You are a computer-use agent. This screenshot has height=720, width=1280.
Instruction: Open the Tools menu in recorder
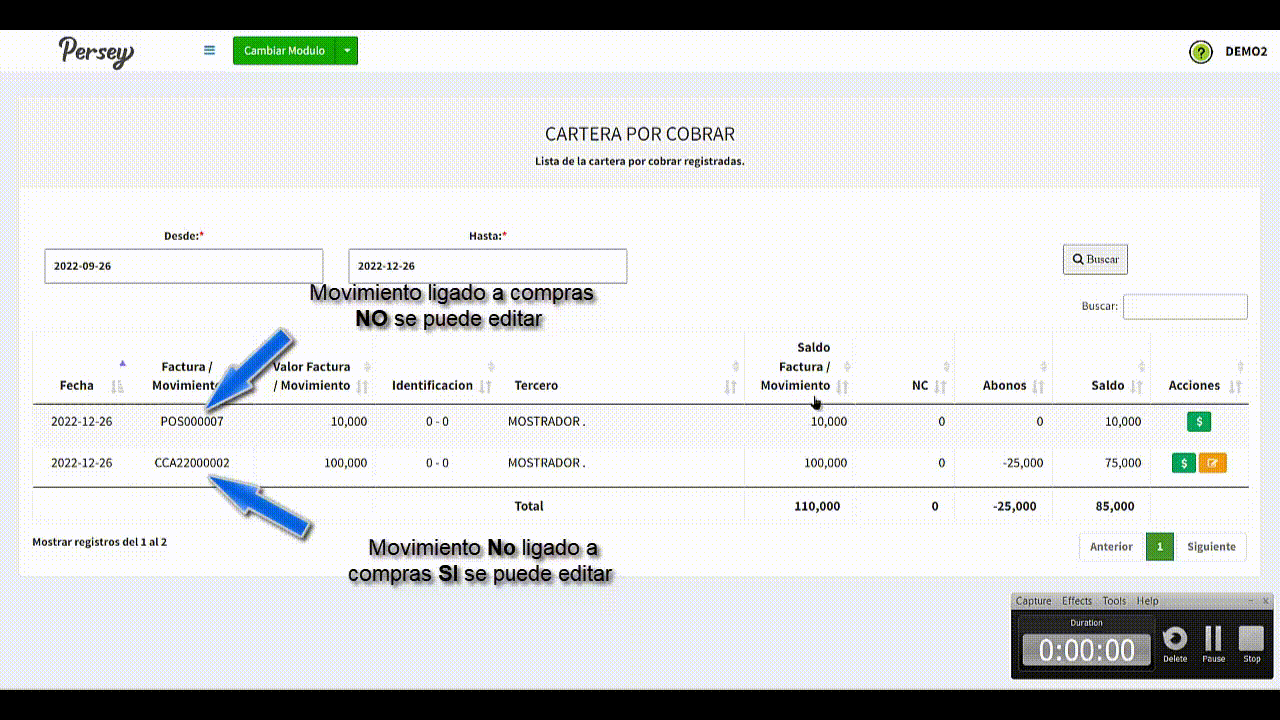click(1114, 601)
